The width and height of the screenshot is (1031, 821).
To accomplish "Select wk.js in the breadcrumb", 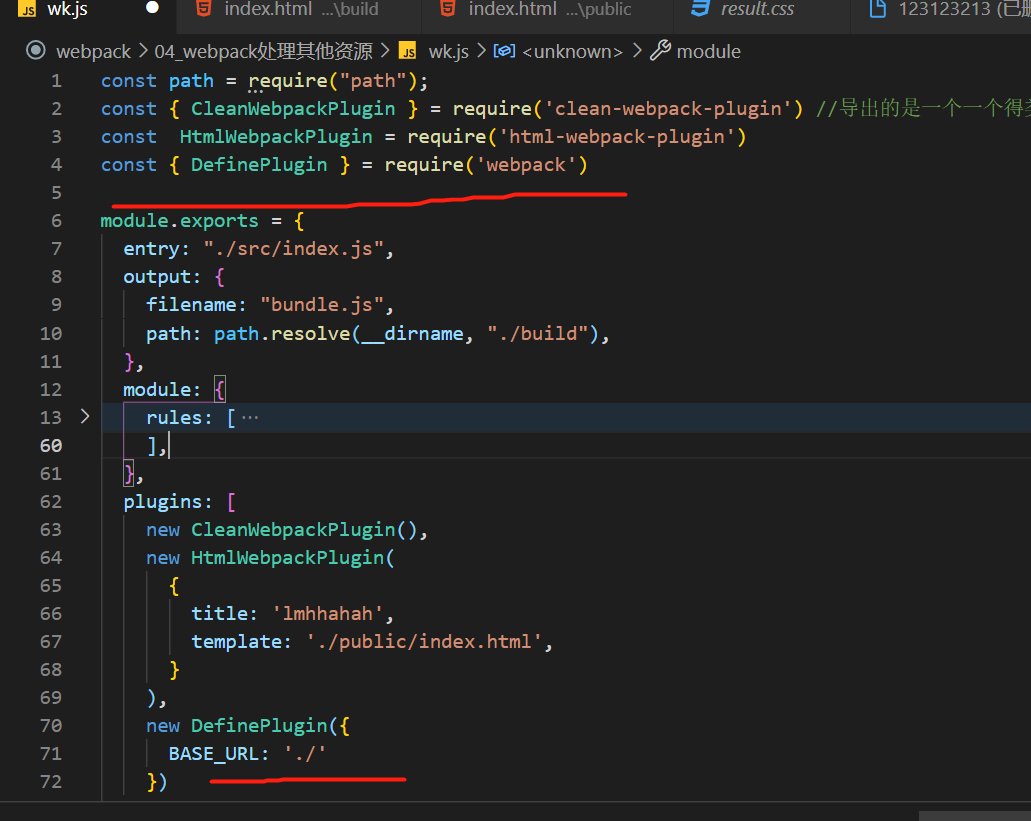I will (x=448, y=51).
